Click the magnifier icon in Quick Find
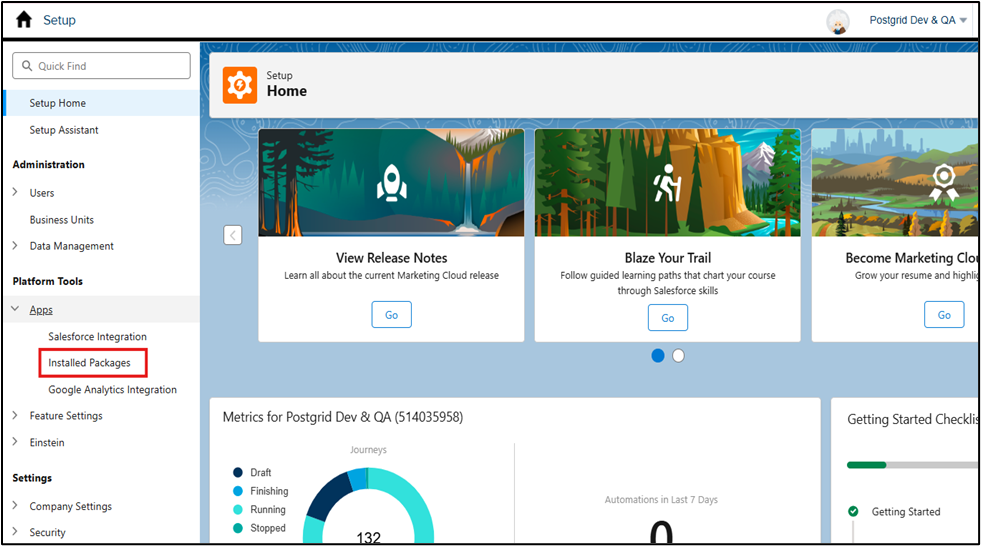 point(27,66)
